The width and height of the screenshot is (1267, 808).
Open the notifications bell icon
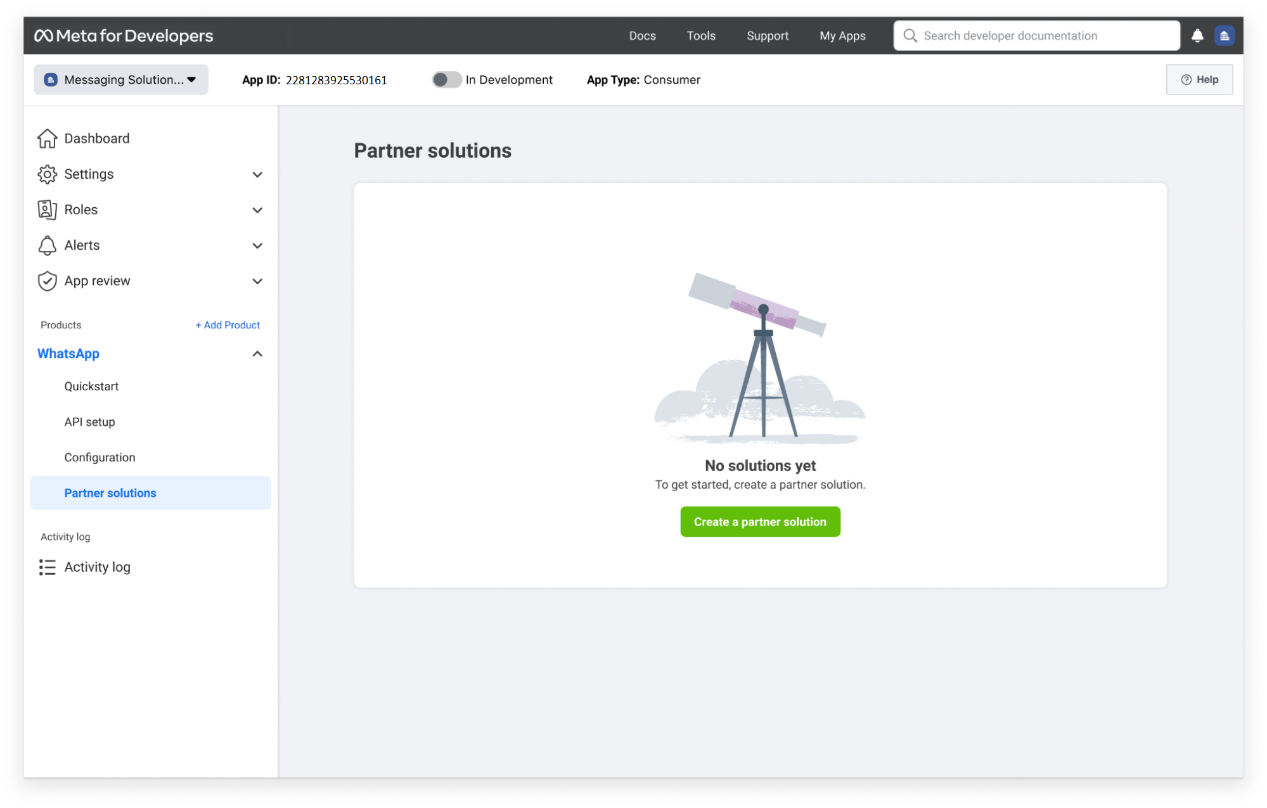point(1197,36)
